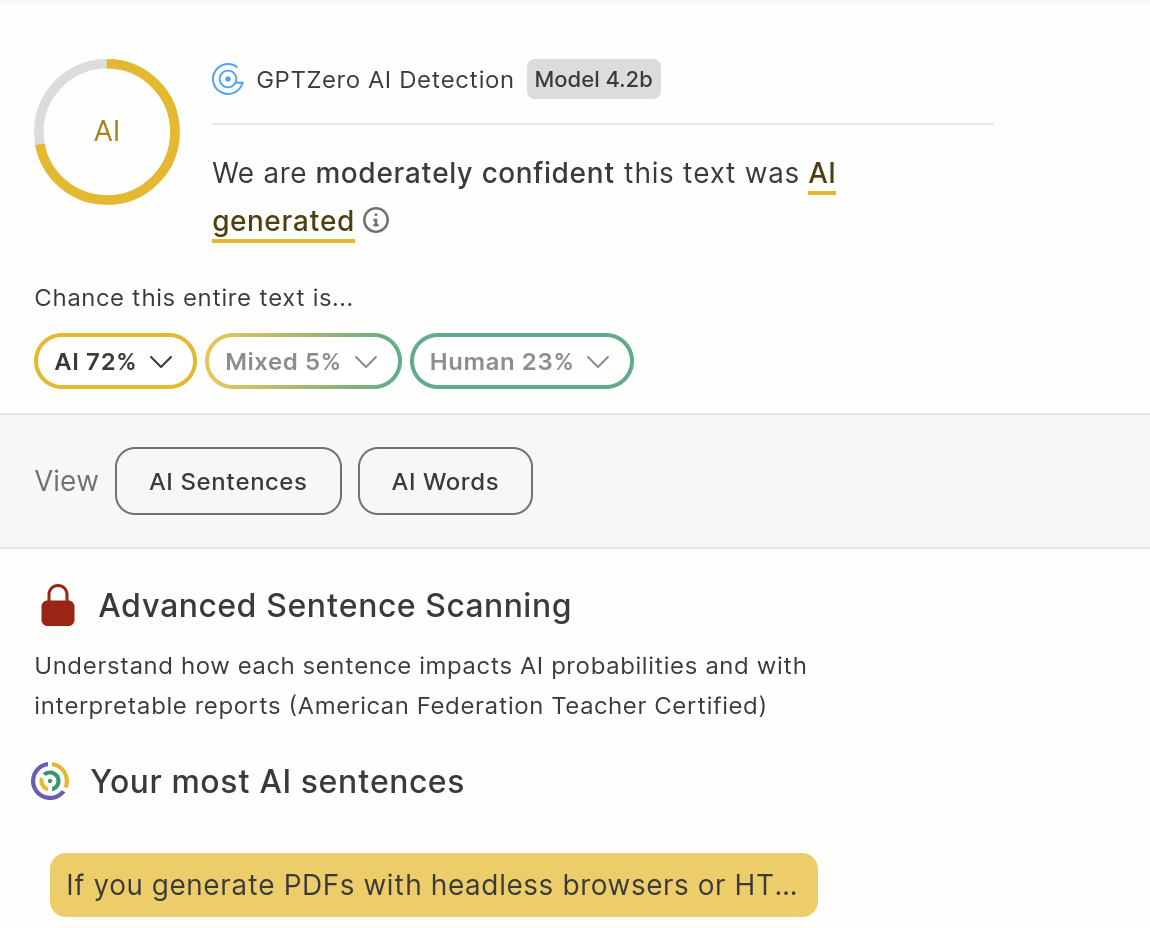The width and height of the screenshot is (1150, 928).
Task: Switch view to AI Sentences
Action: [x=228, y=481]
